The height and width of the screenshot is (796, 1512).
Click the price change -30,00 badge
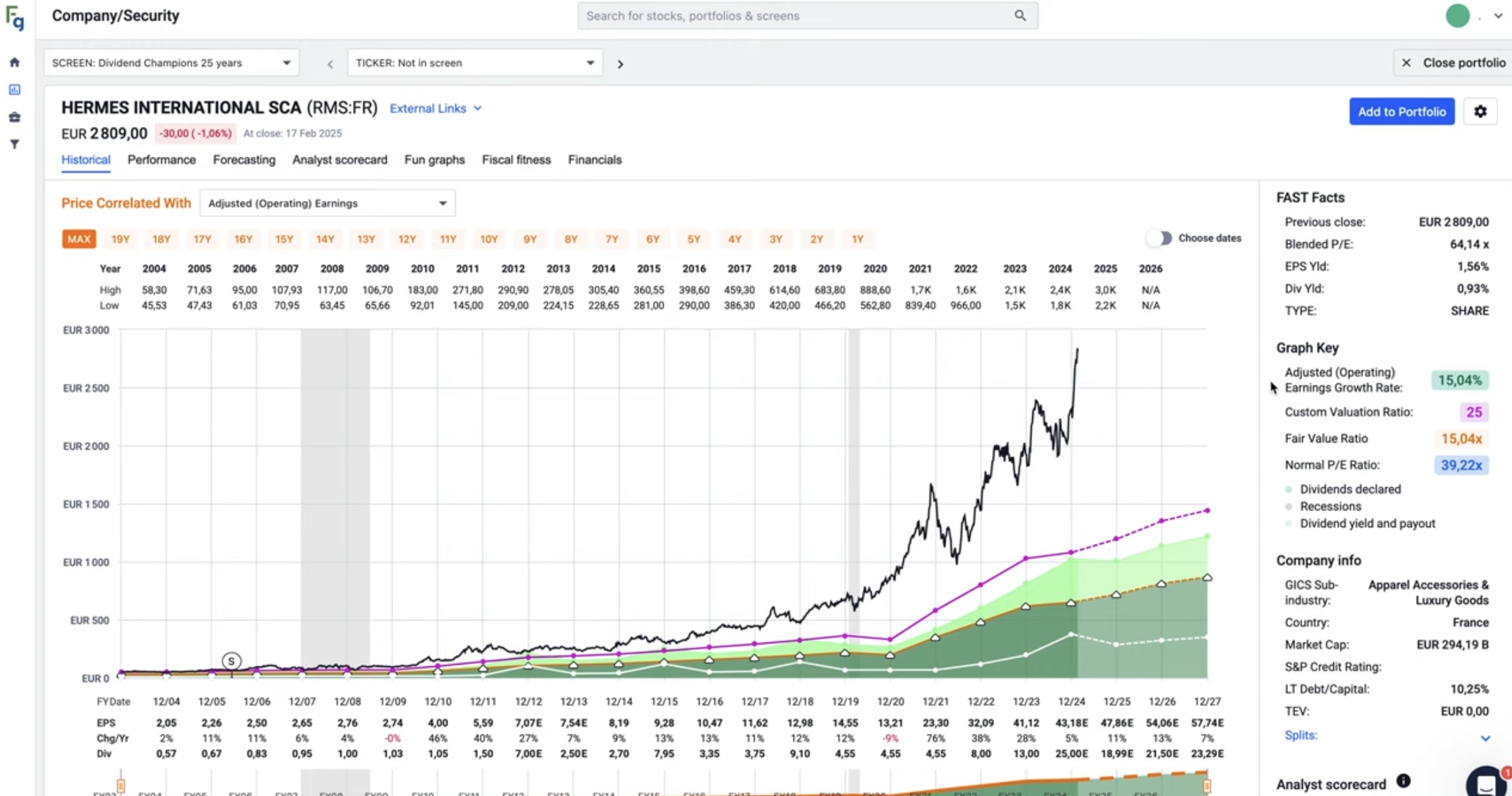click(195, 133)
